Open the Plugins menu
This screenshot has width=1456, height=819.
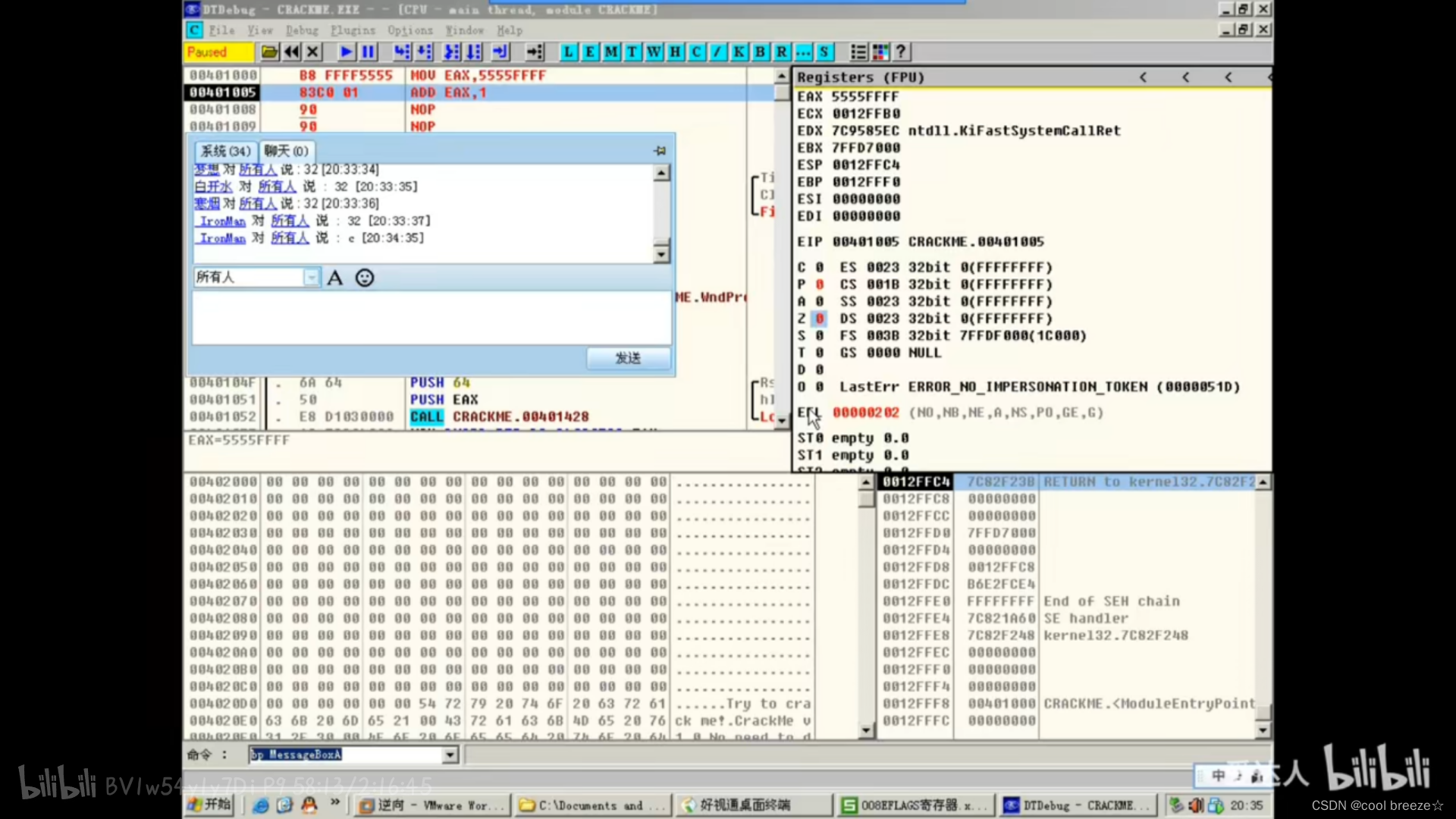(x=353, y=30)
